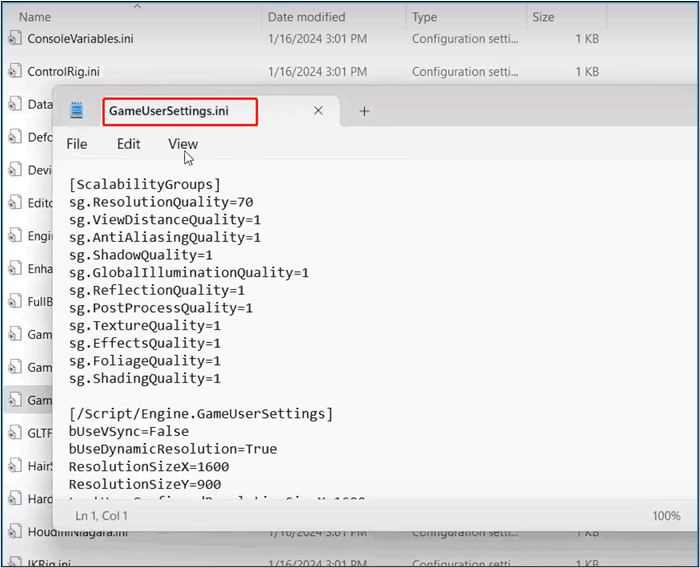Viewport: 700px width, 568px height.
Task: Sort Explorer files by Name column
Action: pos(35,17)
